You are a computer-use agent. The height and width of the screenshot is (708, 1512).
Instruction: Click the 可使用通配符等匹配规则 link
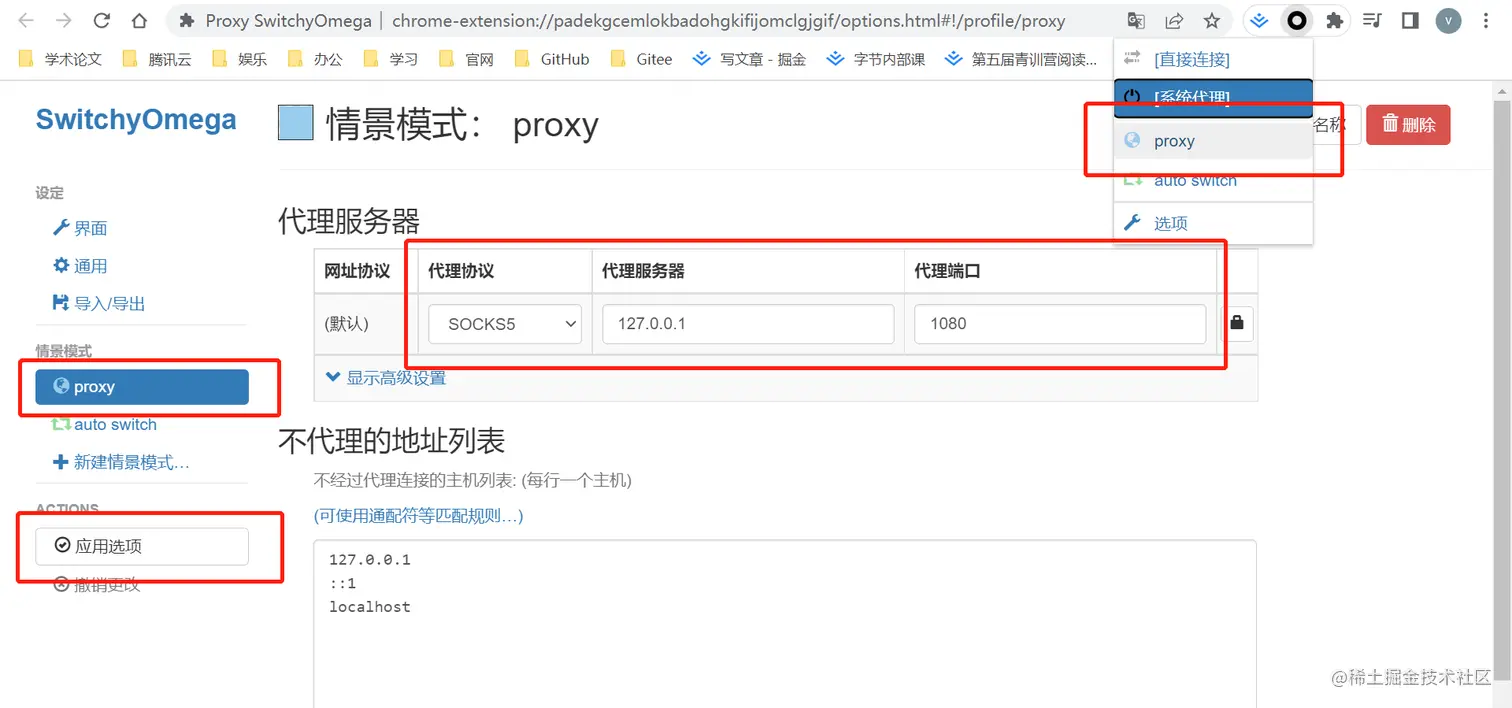(x=418, y=516)
